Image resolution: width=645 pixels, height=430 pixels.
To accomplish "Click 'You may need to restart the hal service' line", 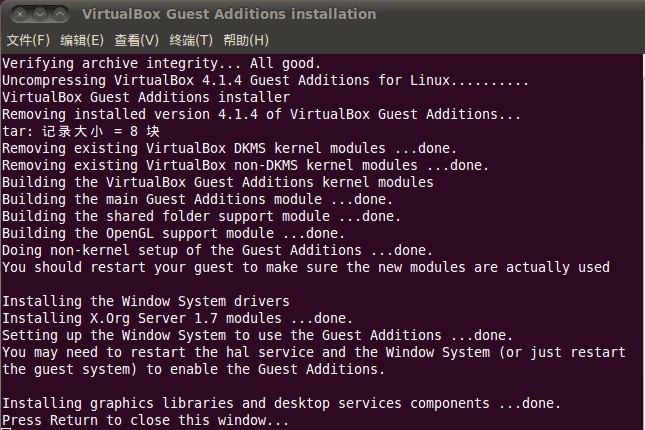I will (x=314, y=352).
